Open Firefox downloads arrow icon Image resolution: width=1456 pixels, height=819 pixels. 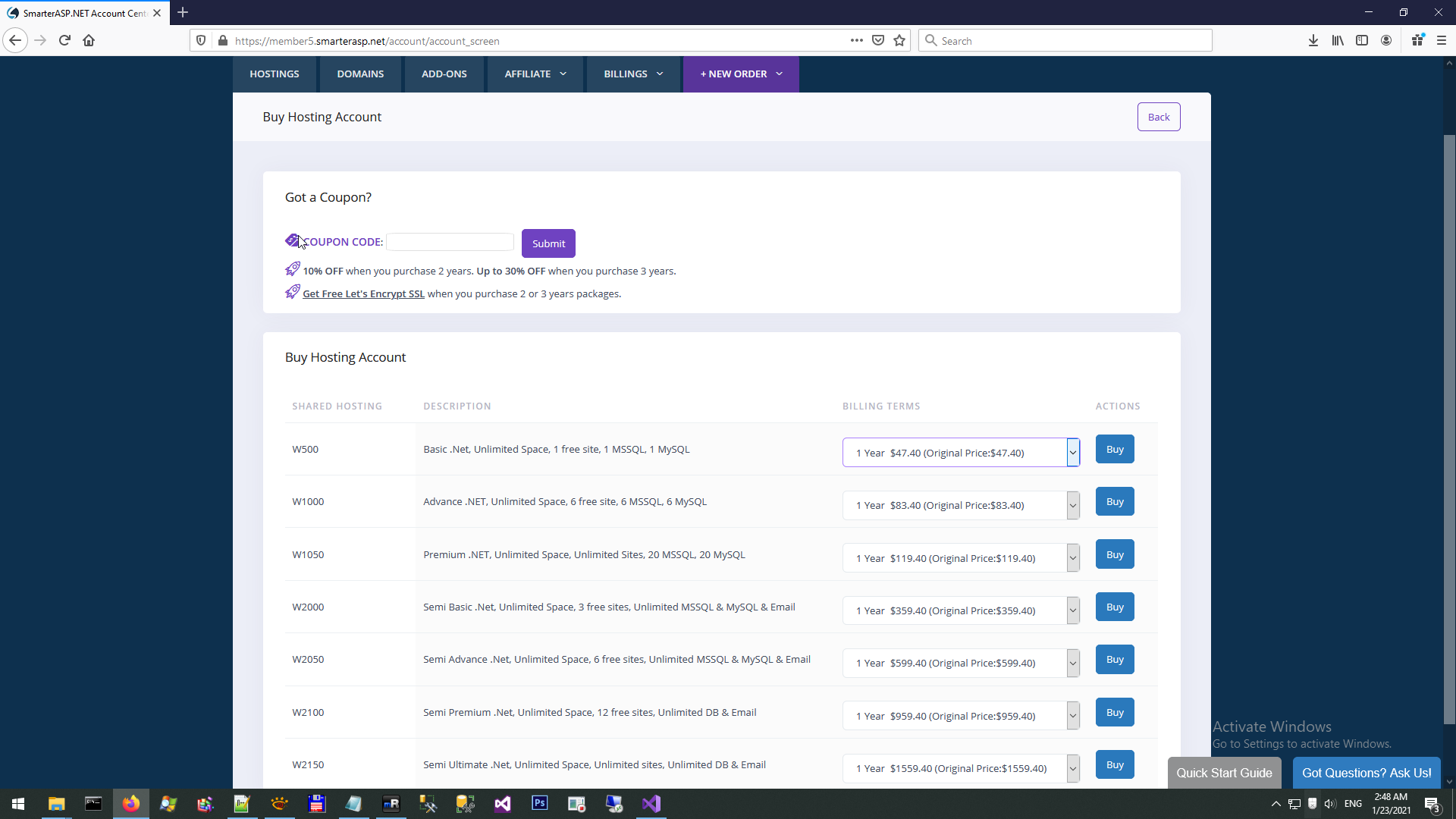coord(1313,41)
